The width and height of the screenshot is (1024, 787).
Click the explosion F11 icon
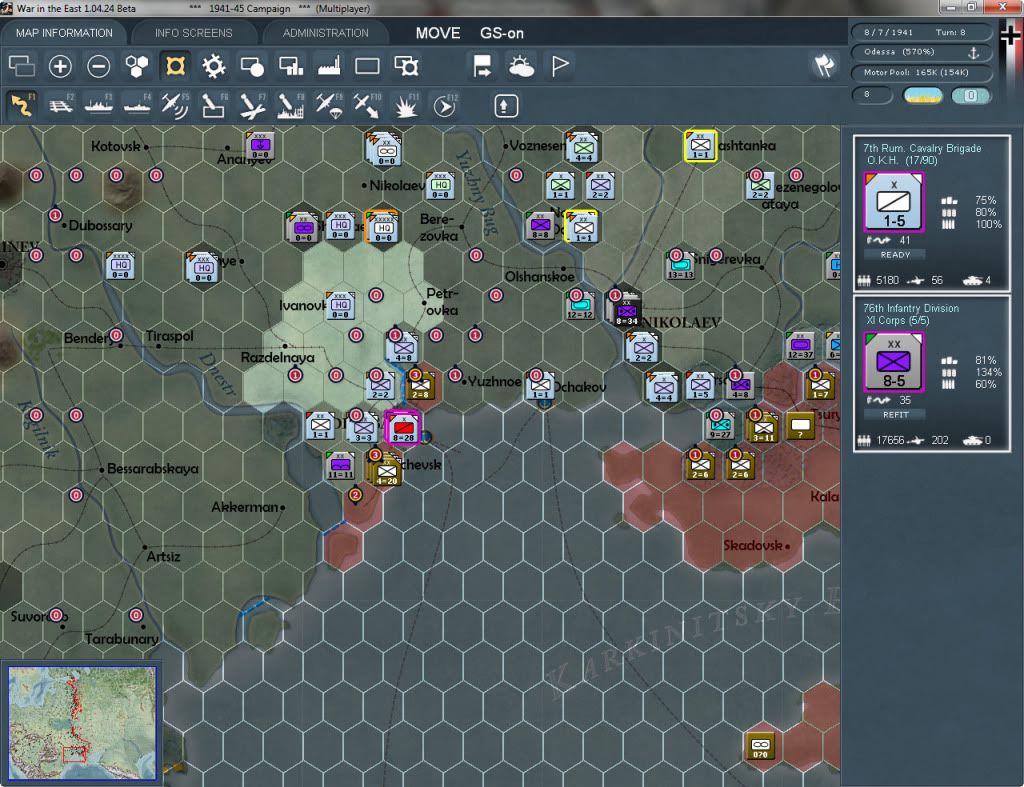pyautogui.click(x=406, y=105)
